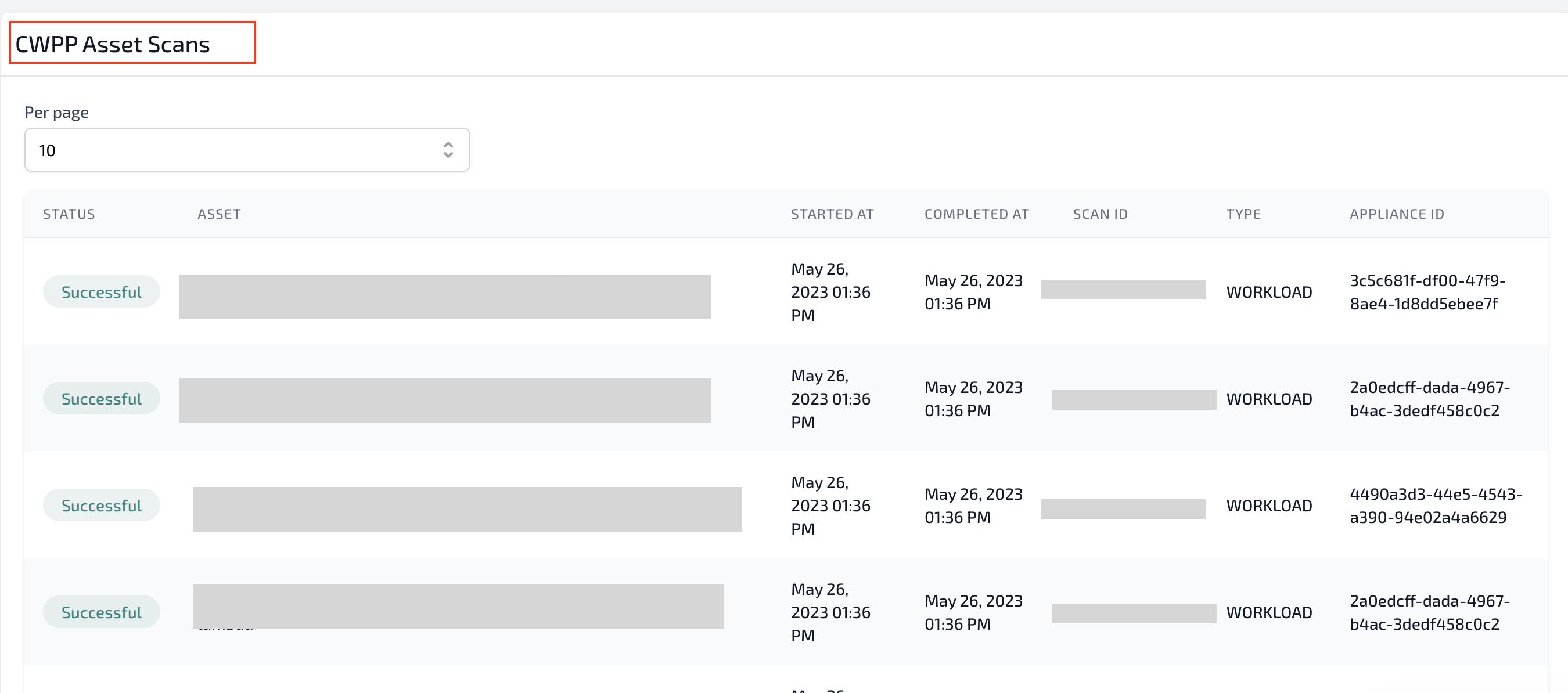Viewport: 1568px width, 693px height.
Task: Click the Per page stepper arrows
Action: (448, 150)
